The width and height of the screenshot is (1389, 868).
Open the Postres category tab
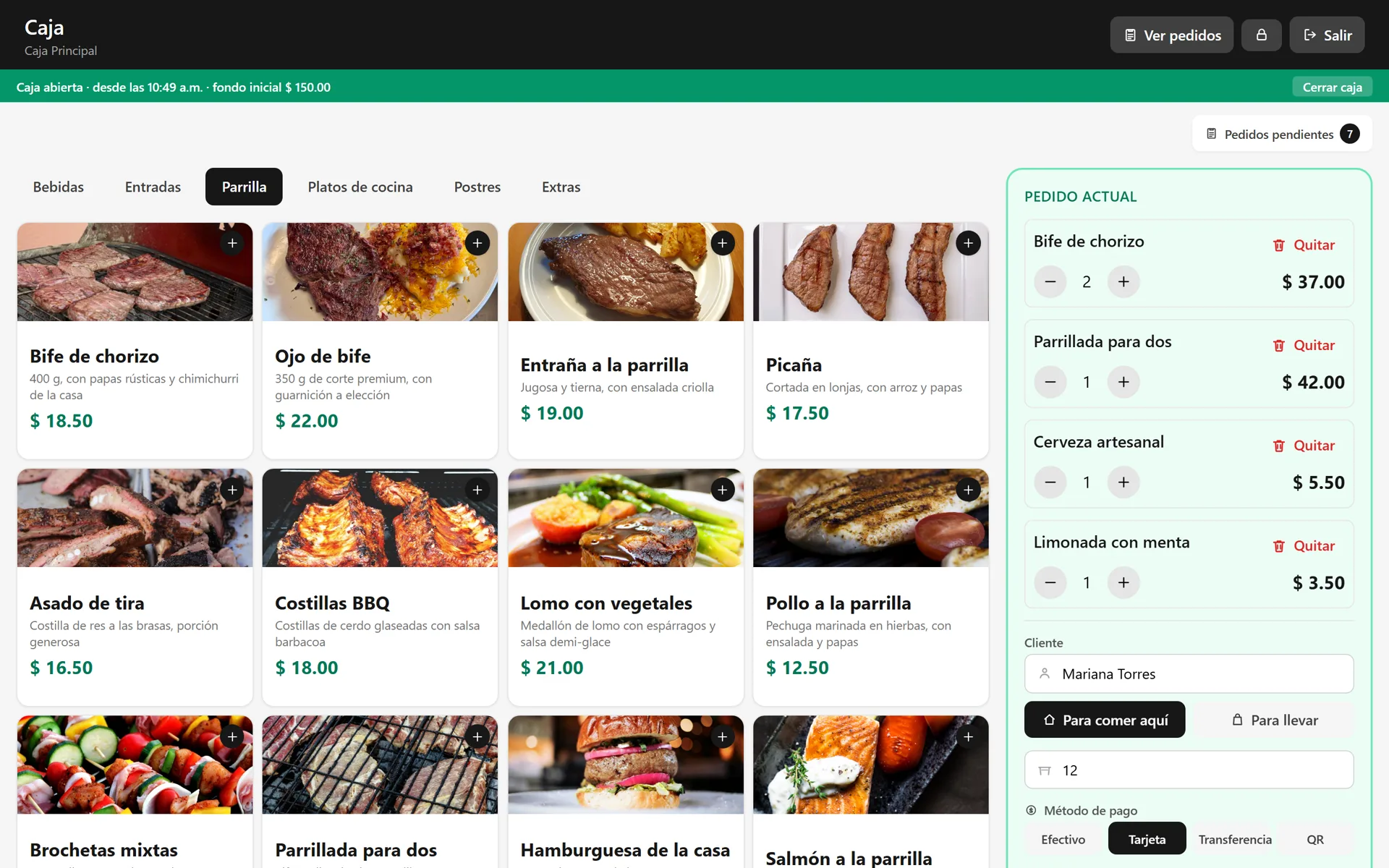click(x=477, y=187)
